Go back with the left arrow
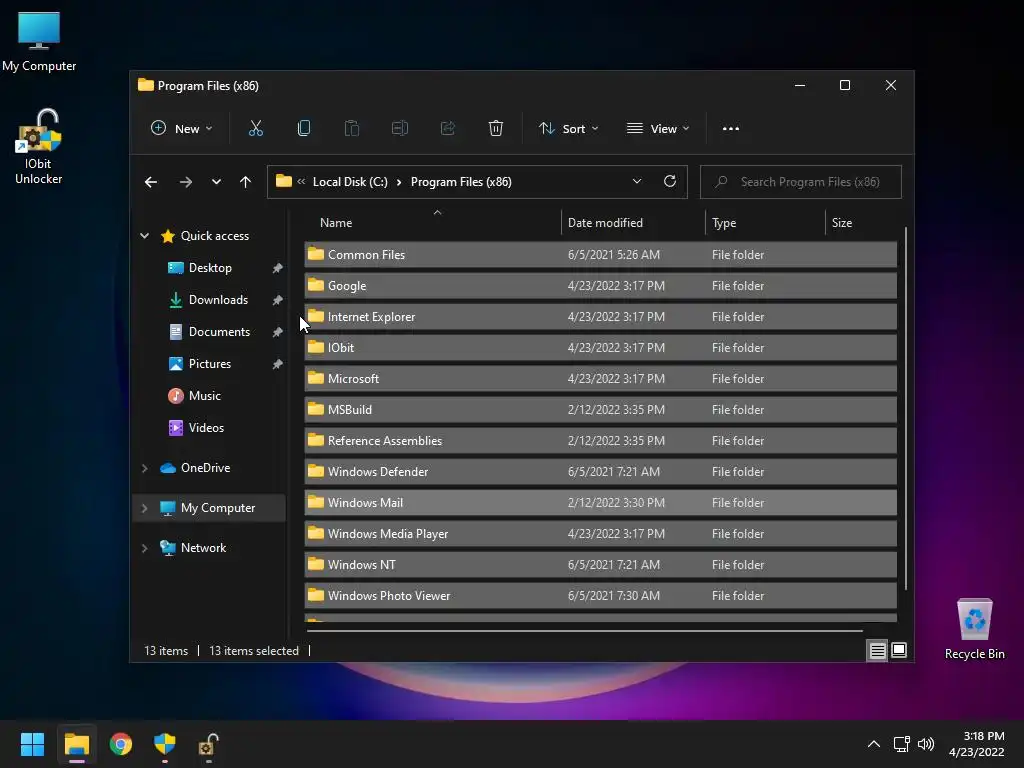Image resolution: width=1024 pixels, height=768 pixels. point(151,182)
